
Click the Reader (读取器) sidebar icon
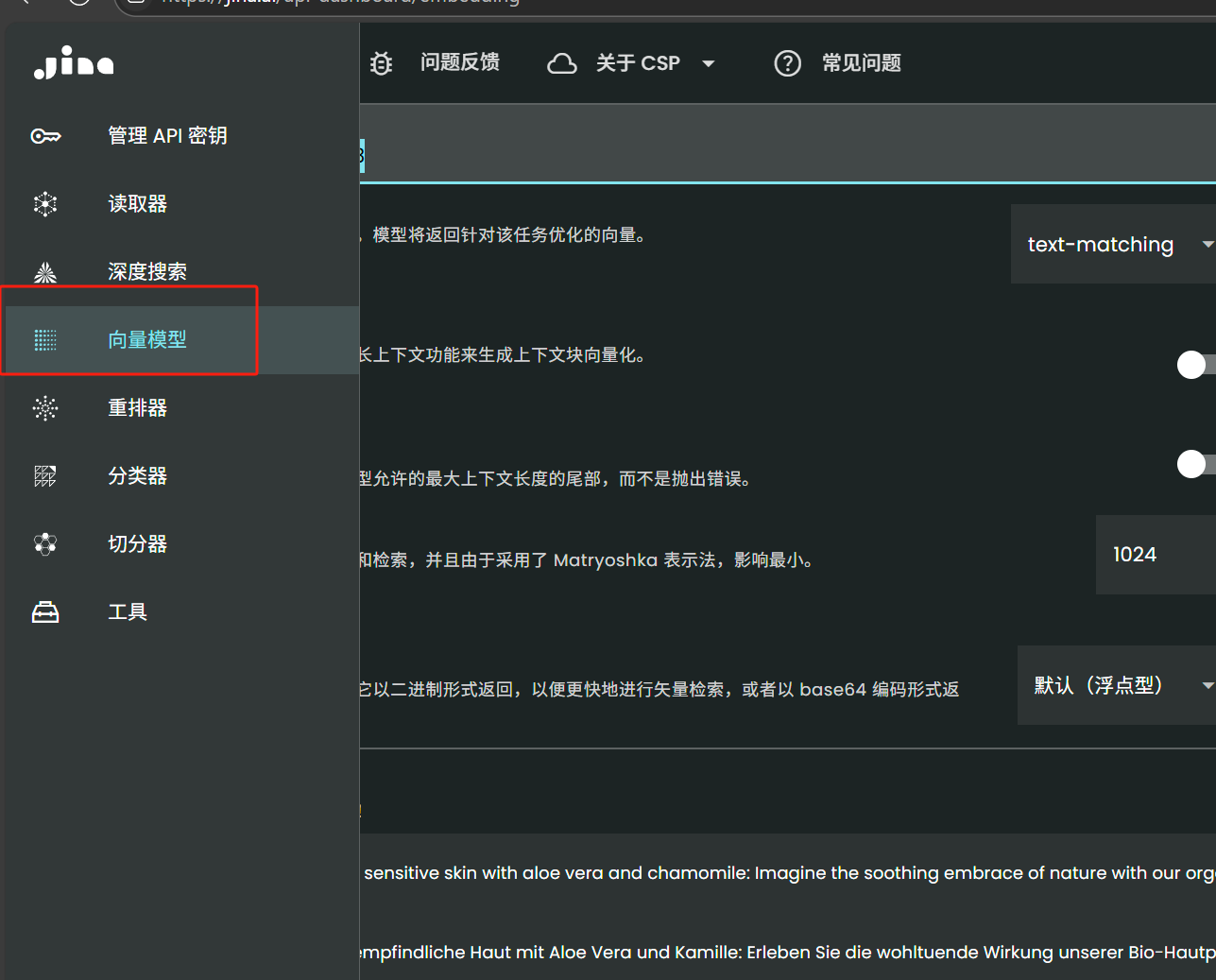click(x=45, y=204)
